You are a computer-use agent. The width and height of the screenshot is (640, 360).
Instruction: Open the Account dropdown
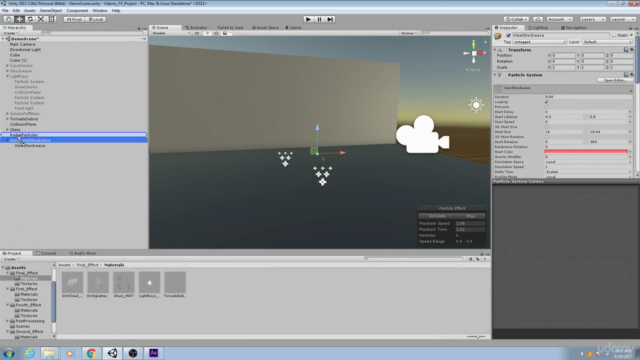tap(560, 19)
